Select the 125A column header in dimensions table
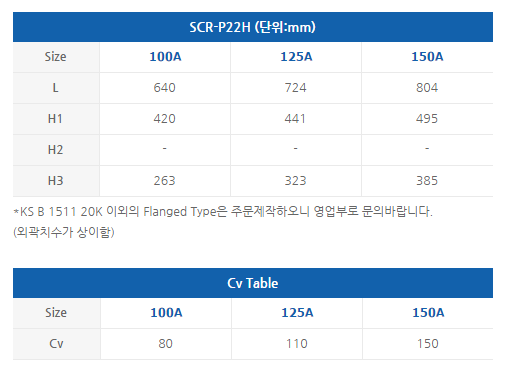This screenshot has height=392, width=508. pyautogui.click(x=296, y=57)
